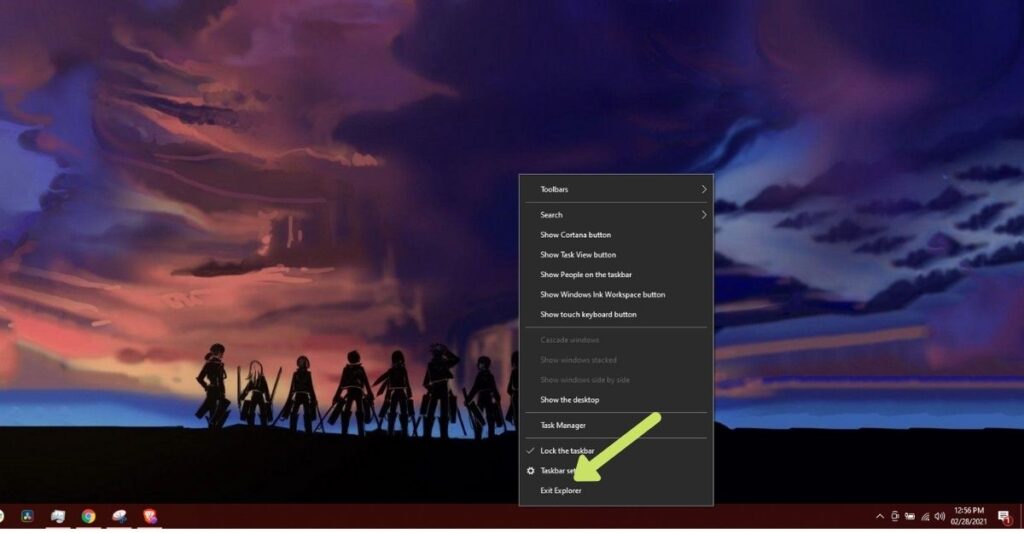Toggle Show Cortana button
This screenshot has height=533, width=1024.
[616, 234]
